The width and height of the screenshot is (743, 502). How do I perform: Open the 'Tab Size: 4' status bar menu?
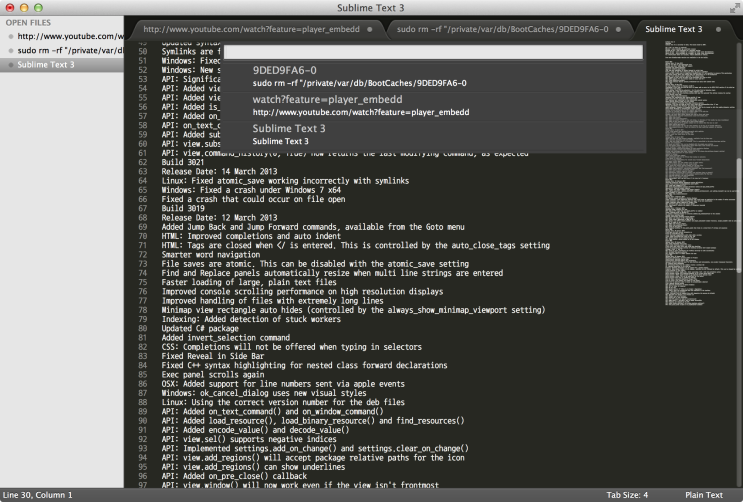(x=627, y=495)
